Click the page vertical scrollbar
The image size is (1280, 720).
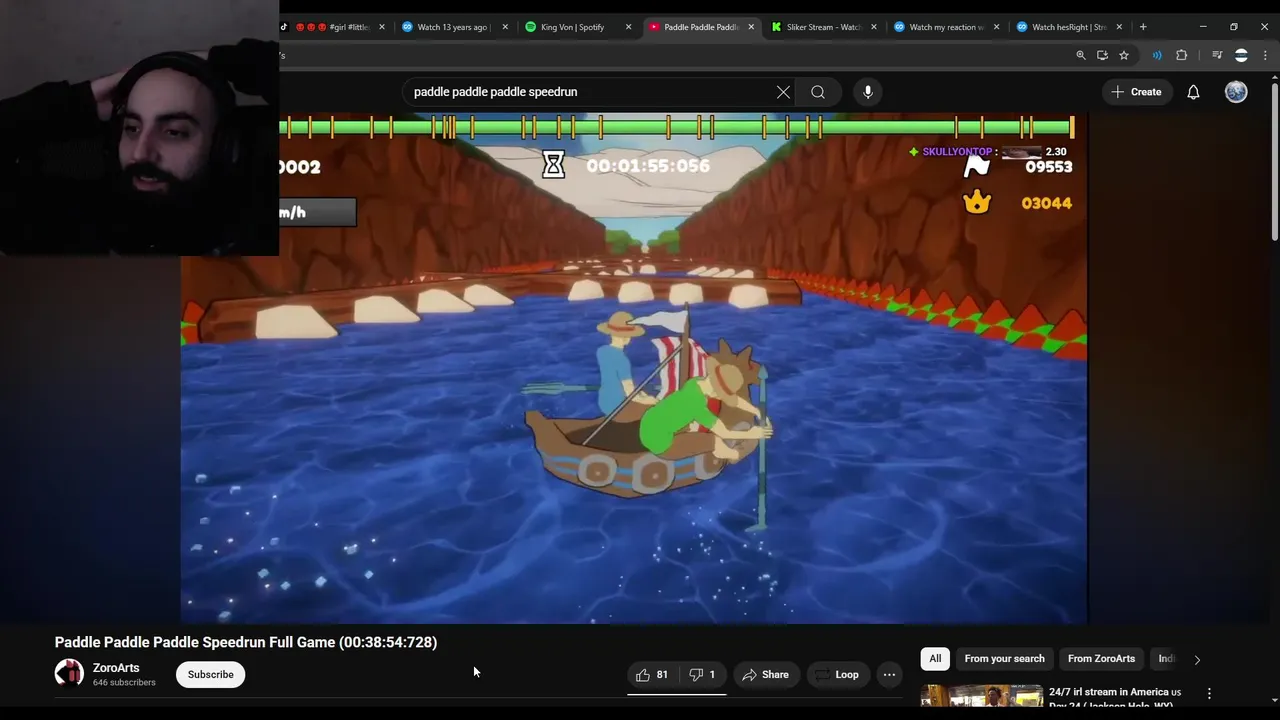point(1273,160)
